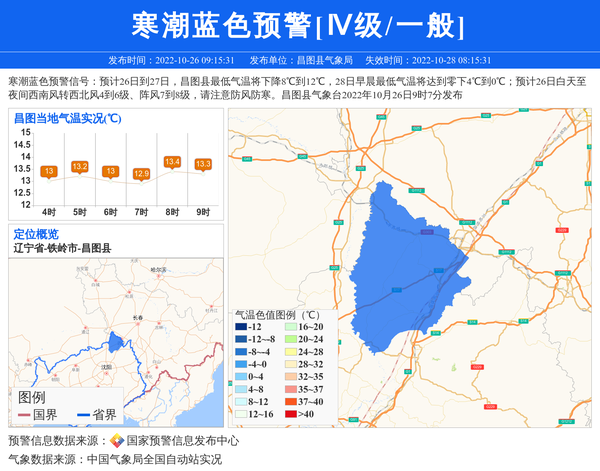Click the 13.2 temperature marker at 5时

(80, 166)
